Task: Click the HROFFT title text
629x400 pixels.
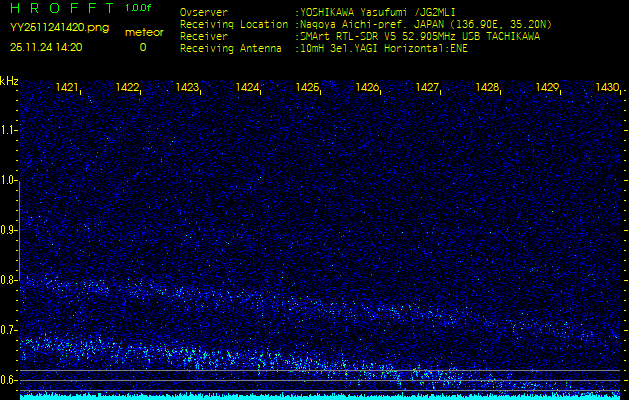Action: (62, 8)
